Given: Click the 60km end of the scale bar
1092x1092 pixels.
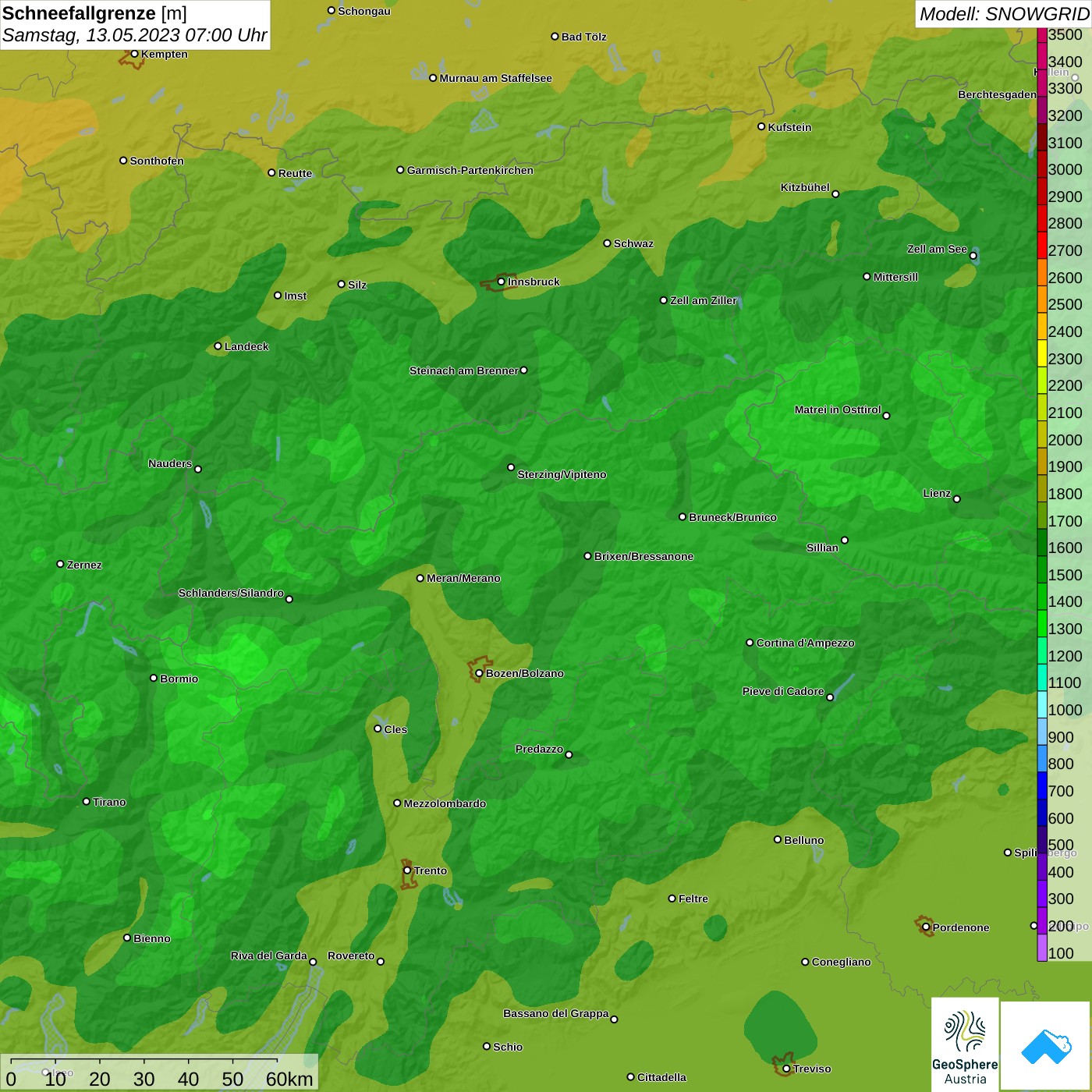Looking at the screenshot, I should coord(289,1080).
